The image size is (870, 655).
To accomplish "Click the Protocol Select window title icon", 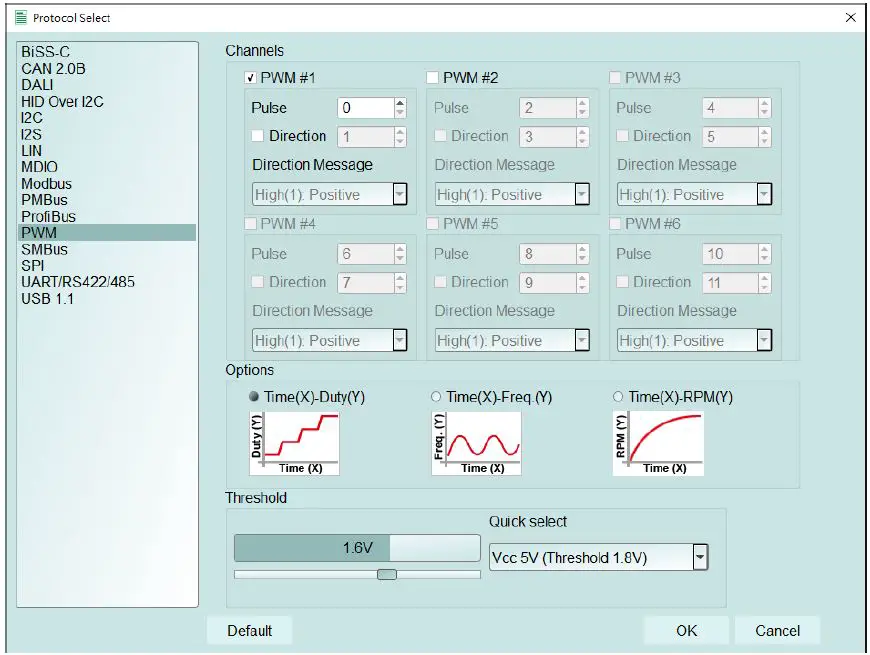I will 20,17.
